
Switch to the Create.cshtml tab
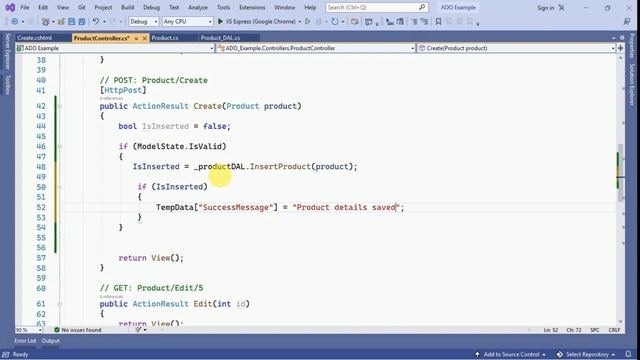click(35, 38)
